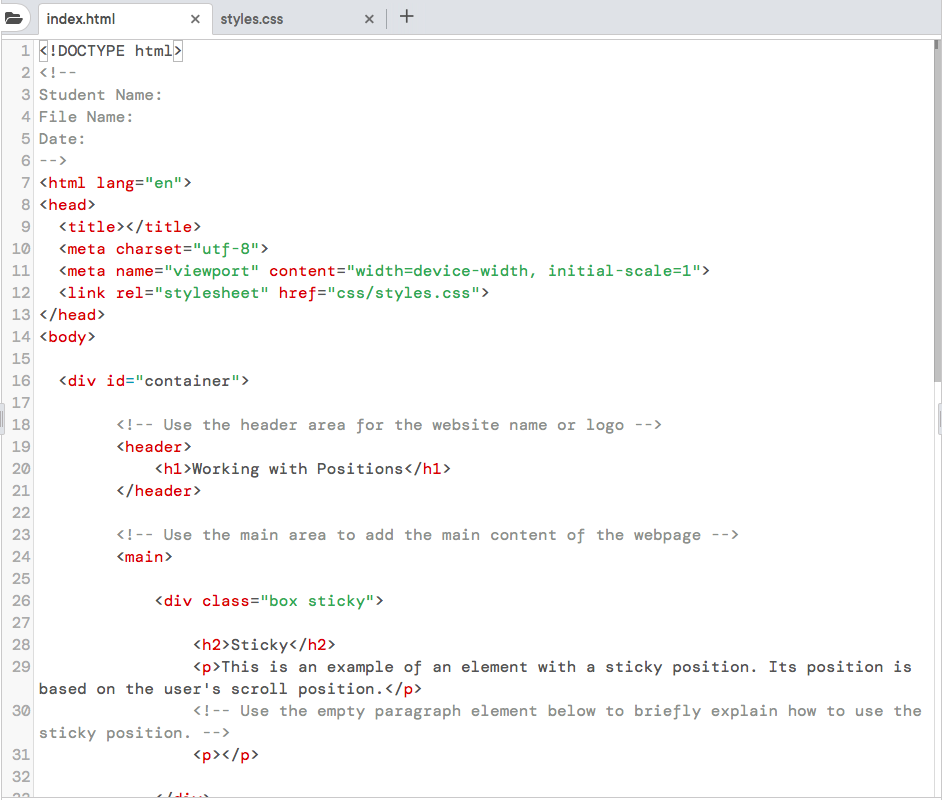942x800 pixels.
Task: Click the empty p tag on line 31
Action: (x=226, y=755)
